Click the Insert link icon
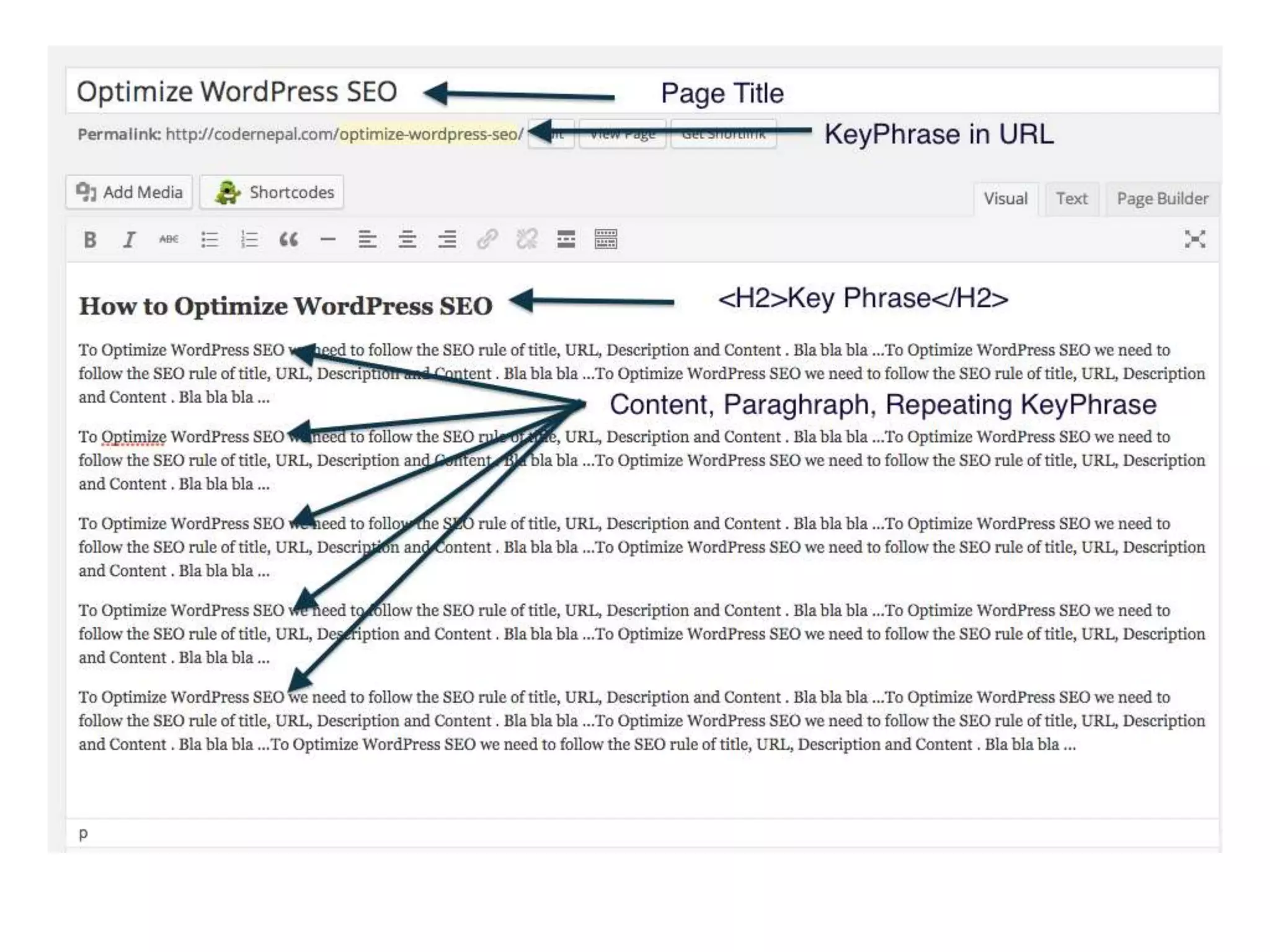1270x952 pixels. pyautogui.click(x=487, y=239)
